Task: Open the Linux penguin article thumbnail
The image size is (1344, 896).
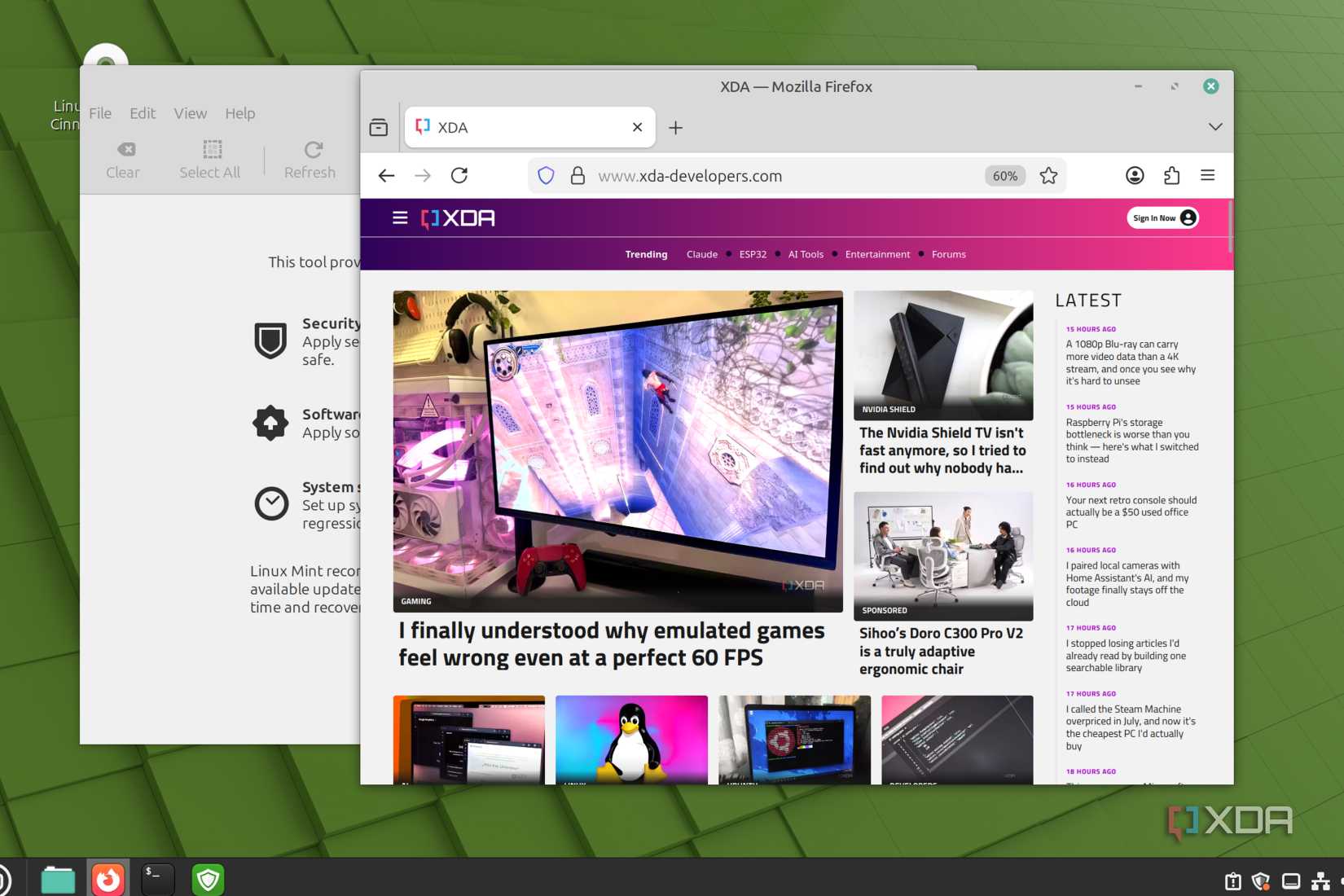Action: [x=631, y=740]
